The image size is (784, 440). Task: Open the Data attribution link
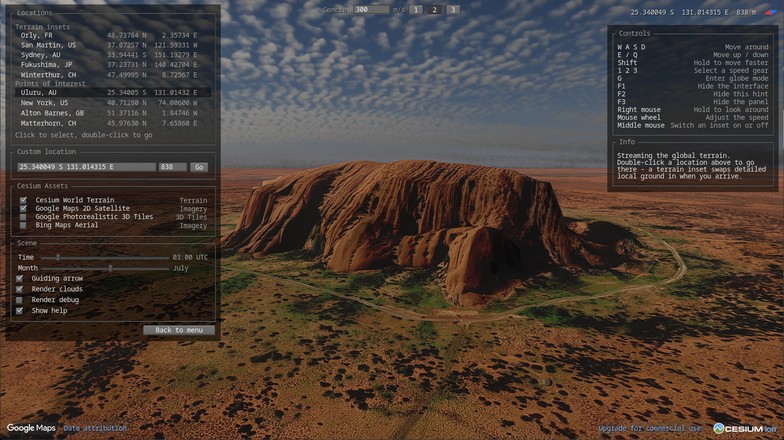coord(95,428)
